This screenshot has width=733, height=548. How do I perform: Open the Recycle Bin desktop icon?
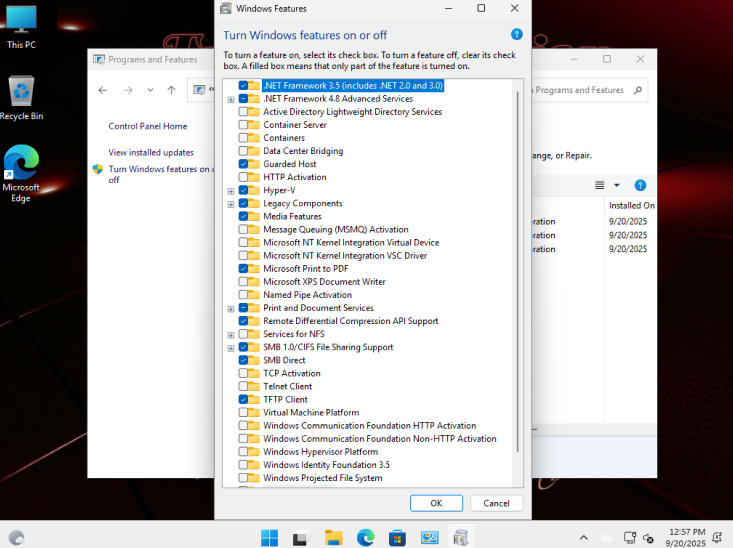22,98
